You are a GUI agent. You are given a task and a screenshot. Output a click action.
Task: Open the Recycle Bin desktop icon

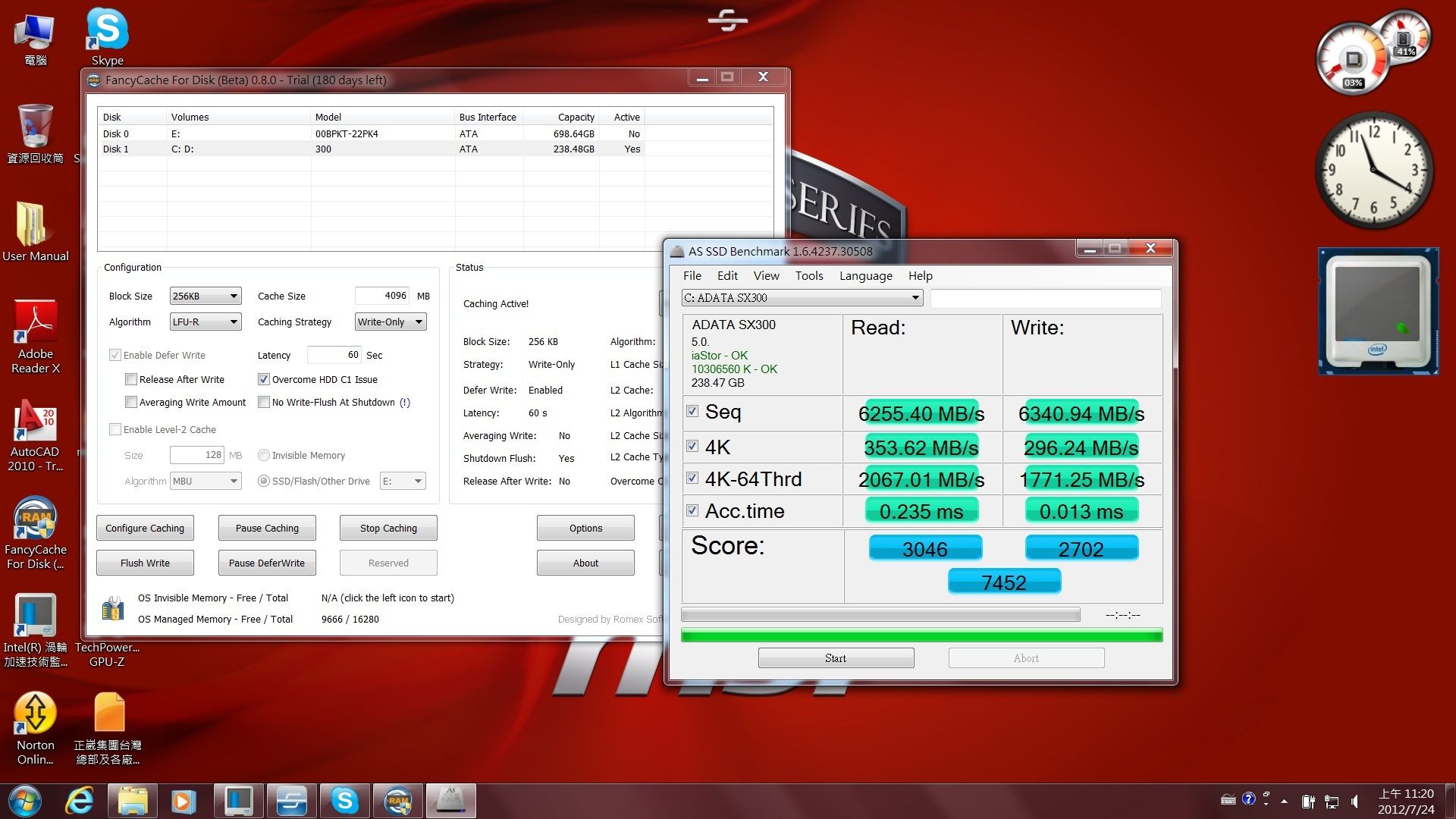point(35,133)
